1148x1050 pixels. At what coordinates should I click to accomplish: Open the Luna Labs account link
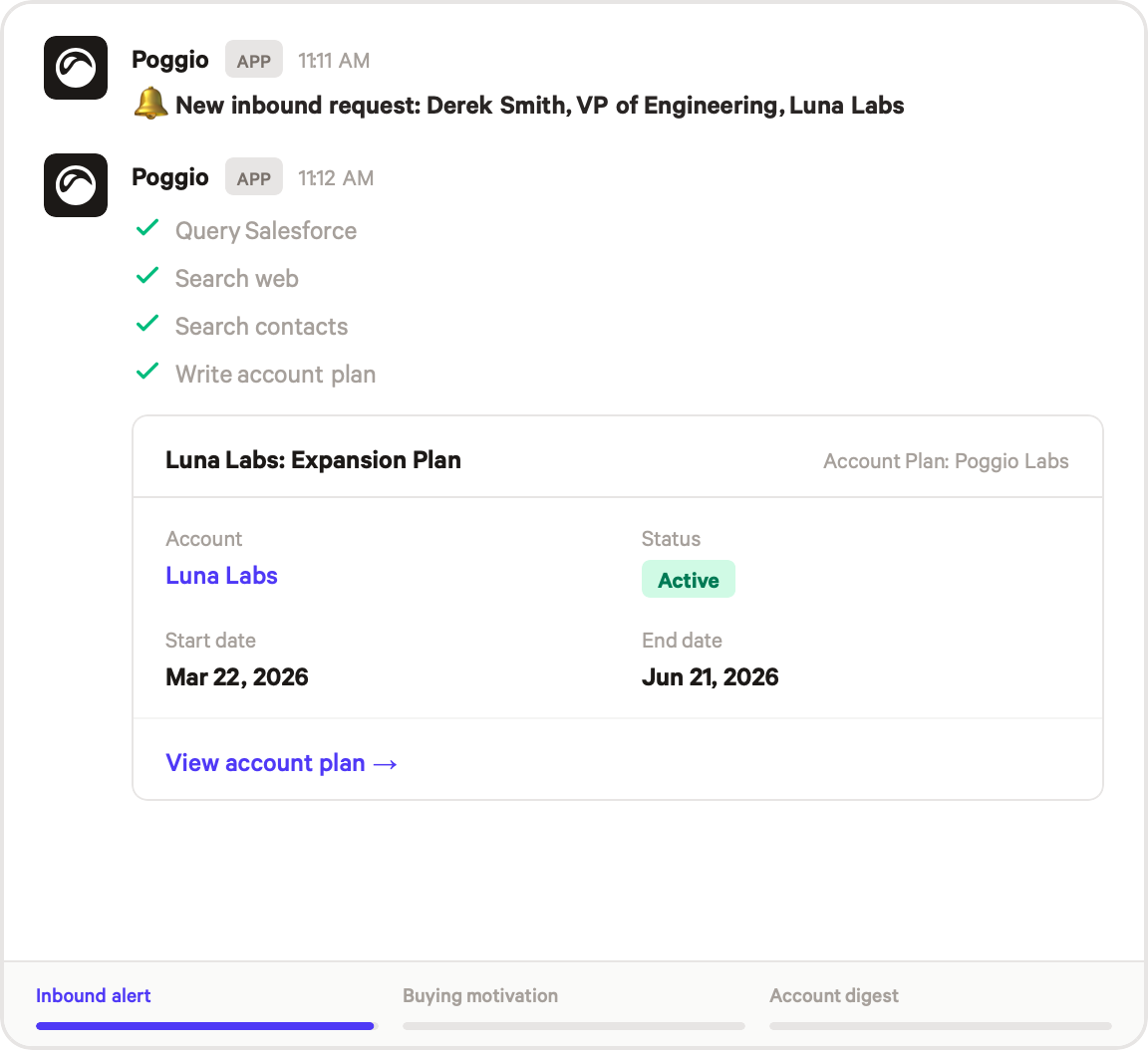[x=221, y=576]
